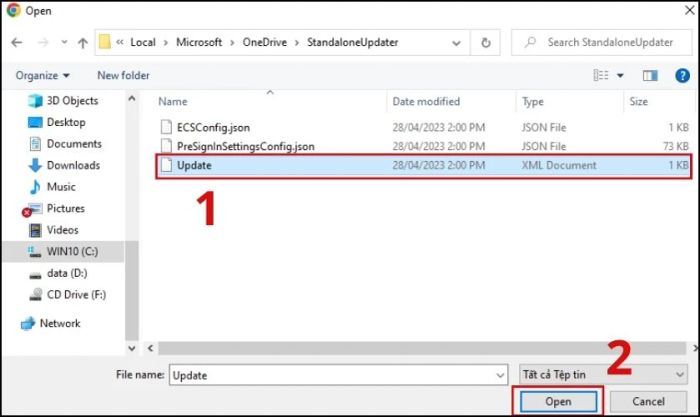Go forward with the right arrow
This screenshot has height=417, width=700.
tap(43, 42)
